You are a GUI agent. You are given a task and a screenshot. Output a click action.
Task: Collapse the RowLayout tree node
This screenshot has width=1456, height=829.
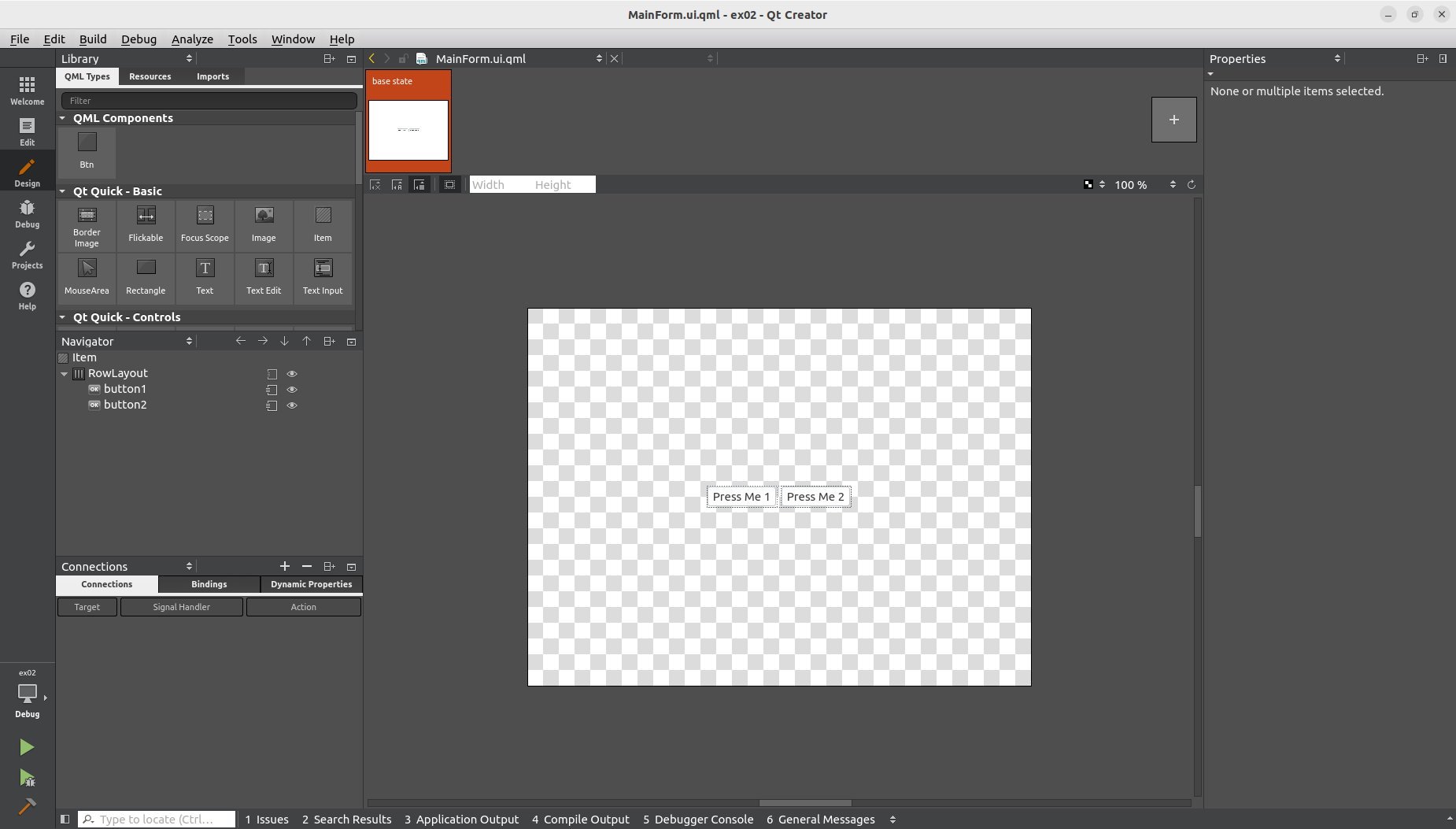[65, 374]
